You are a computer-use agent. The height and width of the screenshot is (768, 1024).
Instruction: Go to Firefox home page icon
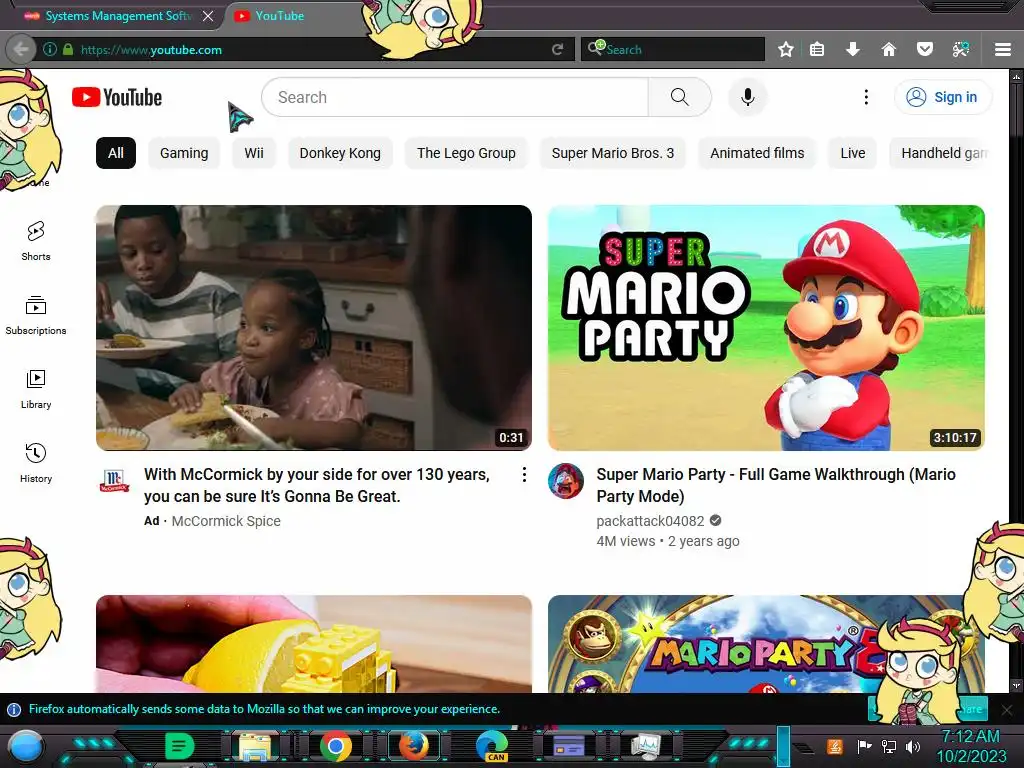(x=888, y=49)
